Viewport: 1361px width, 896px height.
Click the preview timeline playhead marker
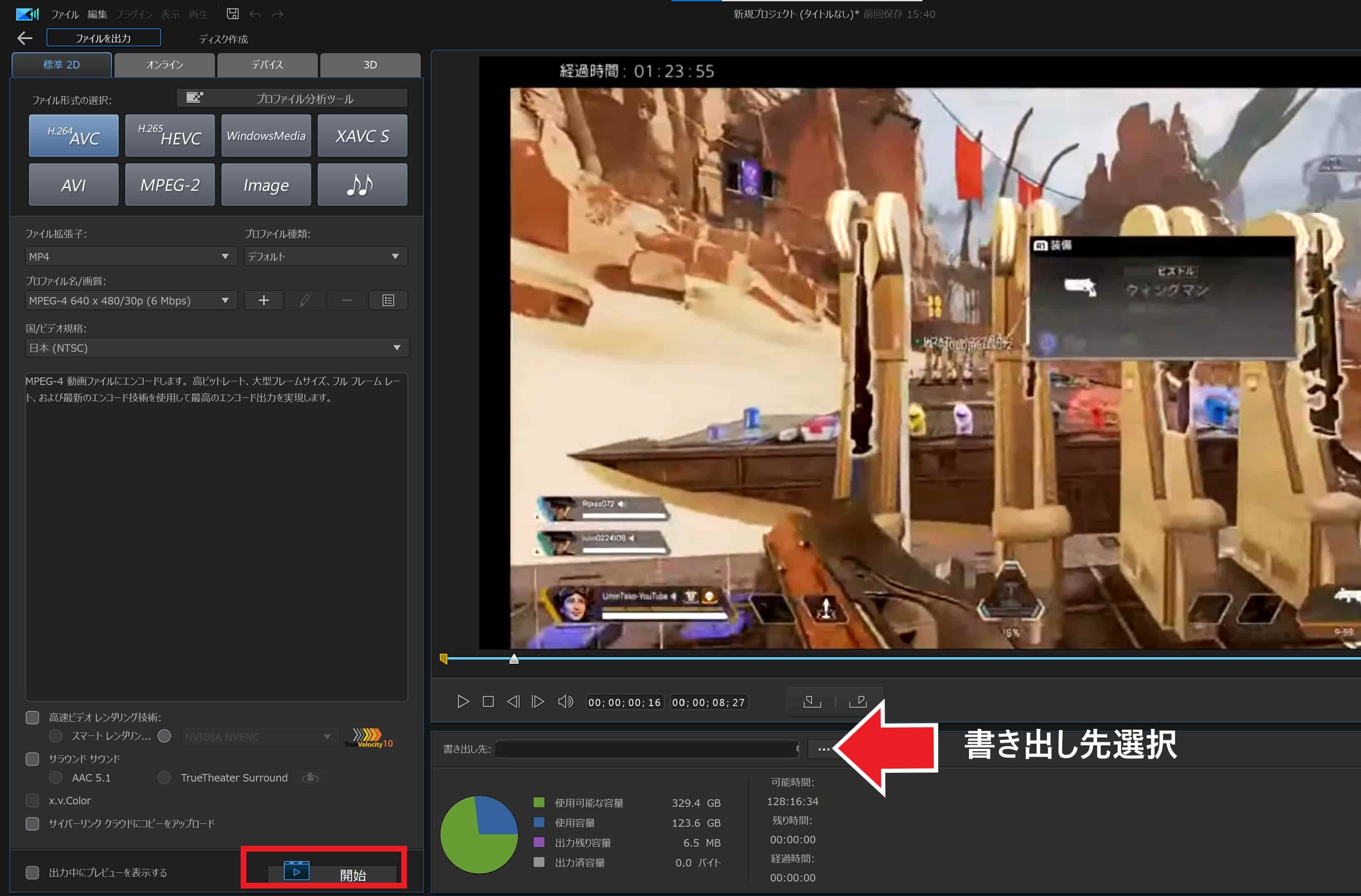pos(514,659)
